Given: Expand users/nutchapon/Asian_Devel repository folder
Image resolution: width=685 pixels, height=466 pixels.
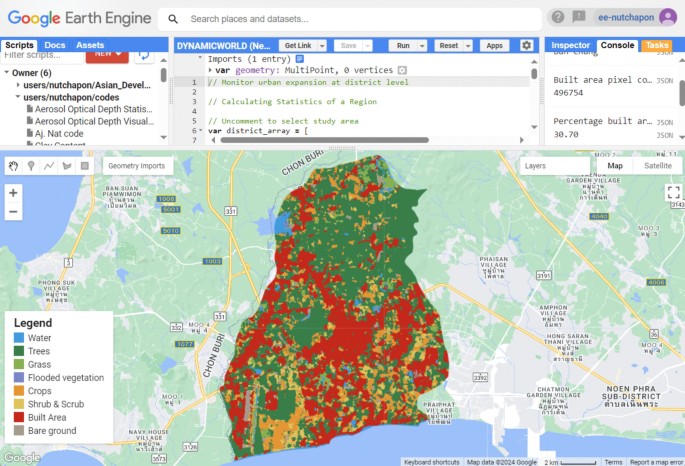Looking at the screenshot, I should 18,85.
